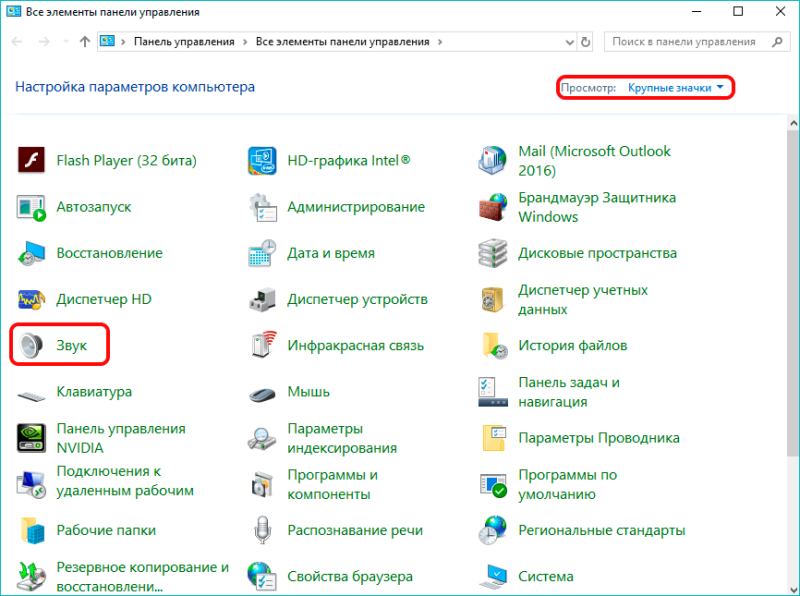Open the Администрирование link
This screenshot has height=596, width=800.
[x=356, y=207]
